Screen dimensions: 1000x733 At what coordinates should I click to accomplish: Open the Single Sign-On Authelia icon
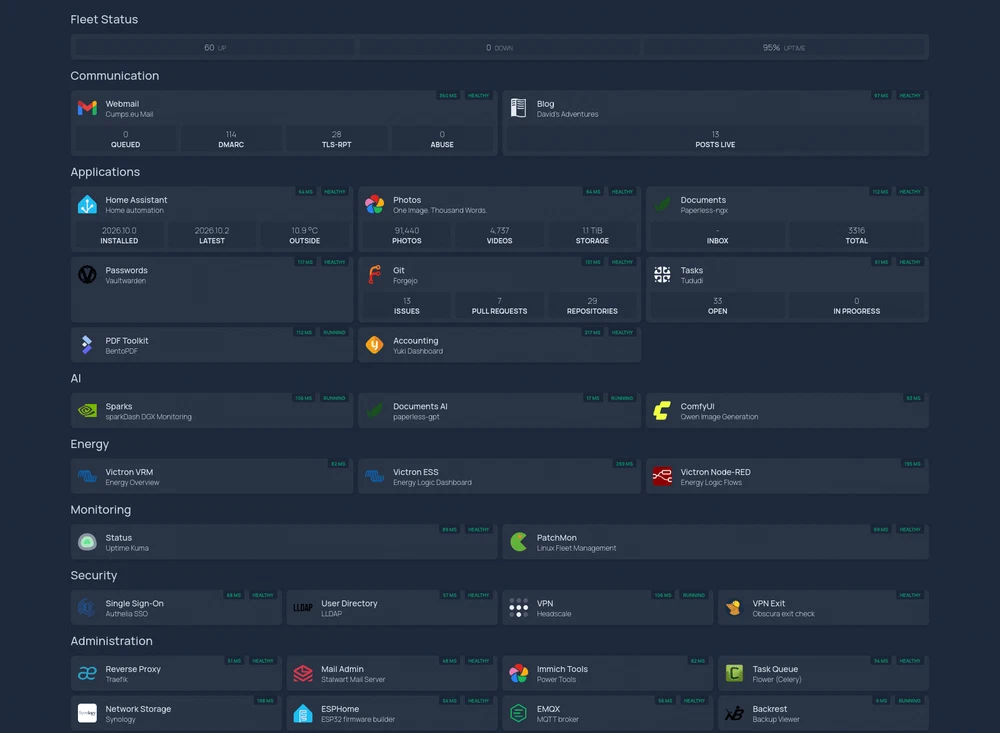point(87,607)
